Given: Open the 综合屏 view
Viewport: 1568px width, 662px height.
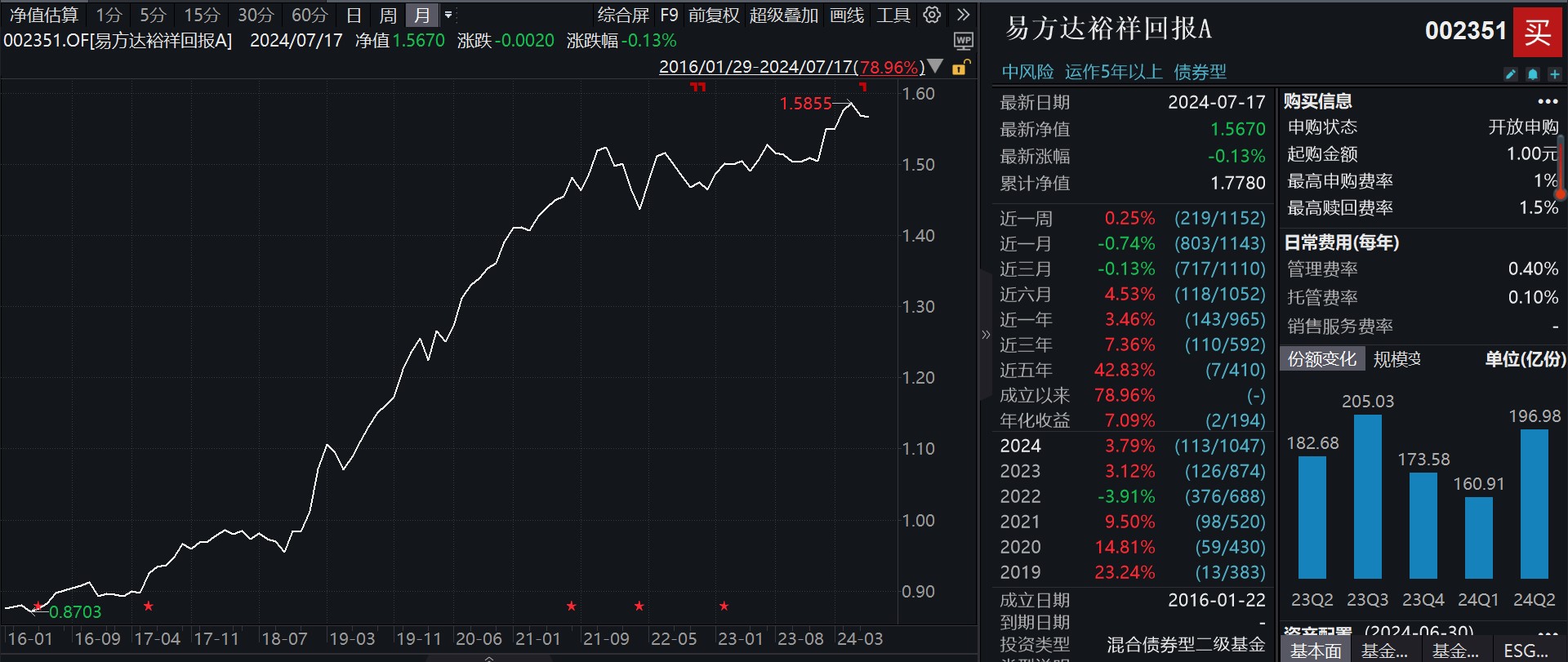Looking at the screenshot, I should 623,15.
